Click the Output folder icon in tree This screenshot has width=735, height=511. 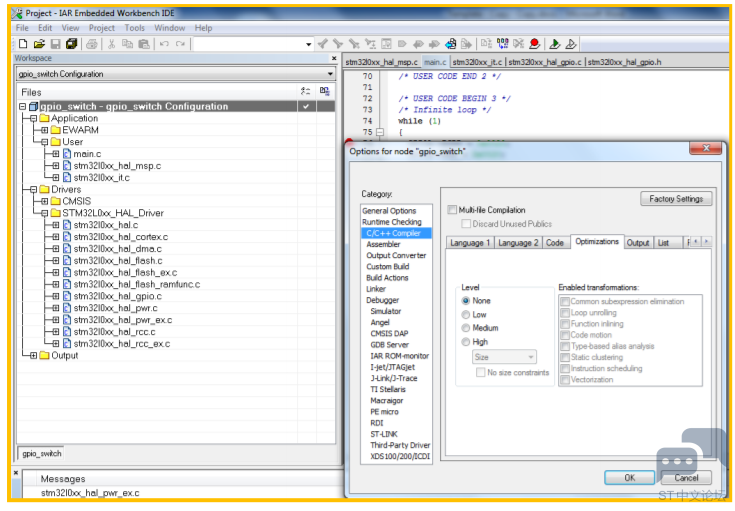pos(45,355)
